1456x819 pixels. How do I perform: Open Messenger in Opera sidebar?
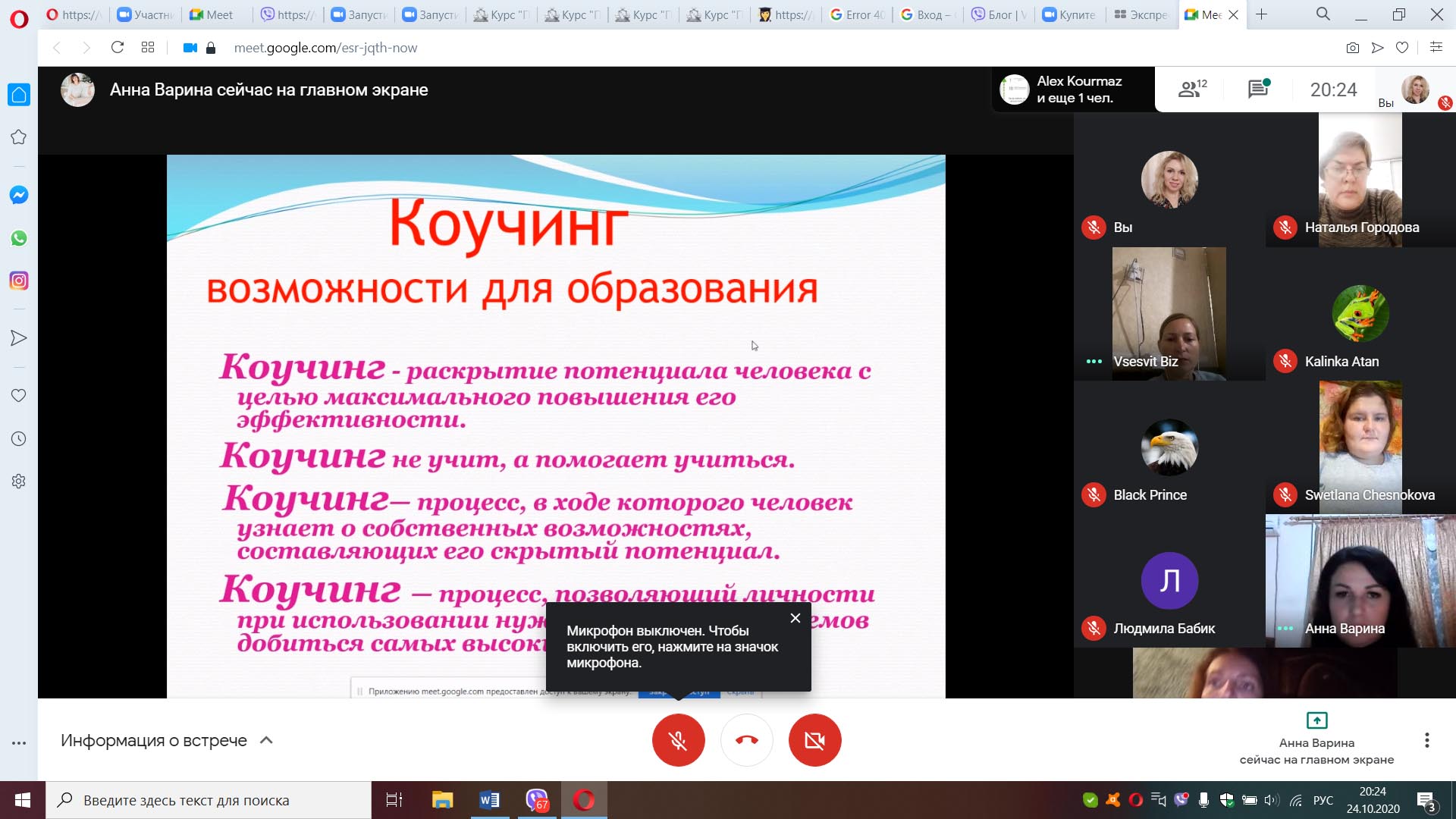19,195
